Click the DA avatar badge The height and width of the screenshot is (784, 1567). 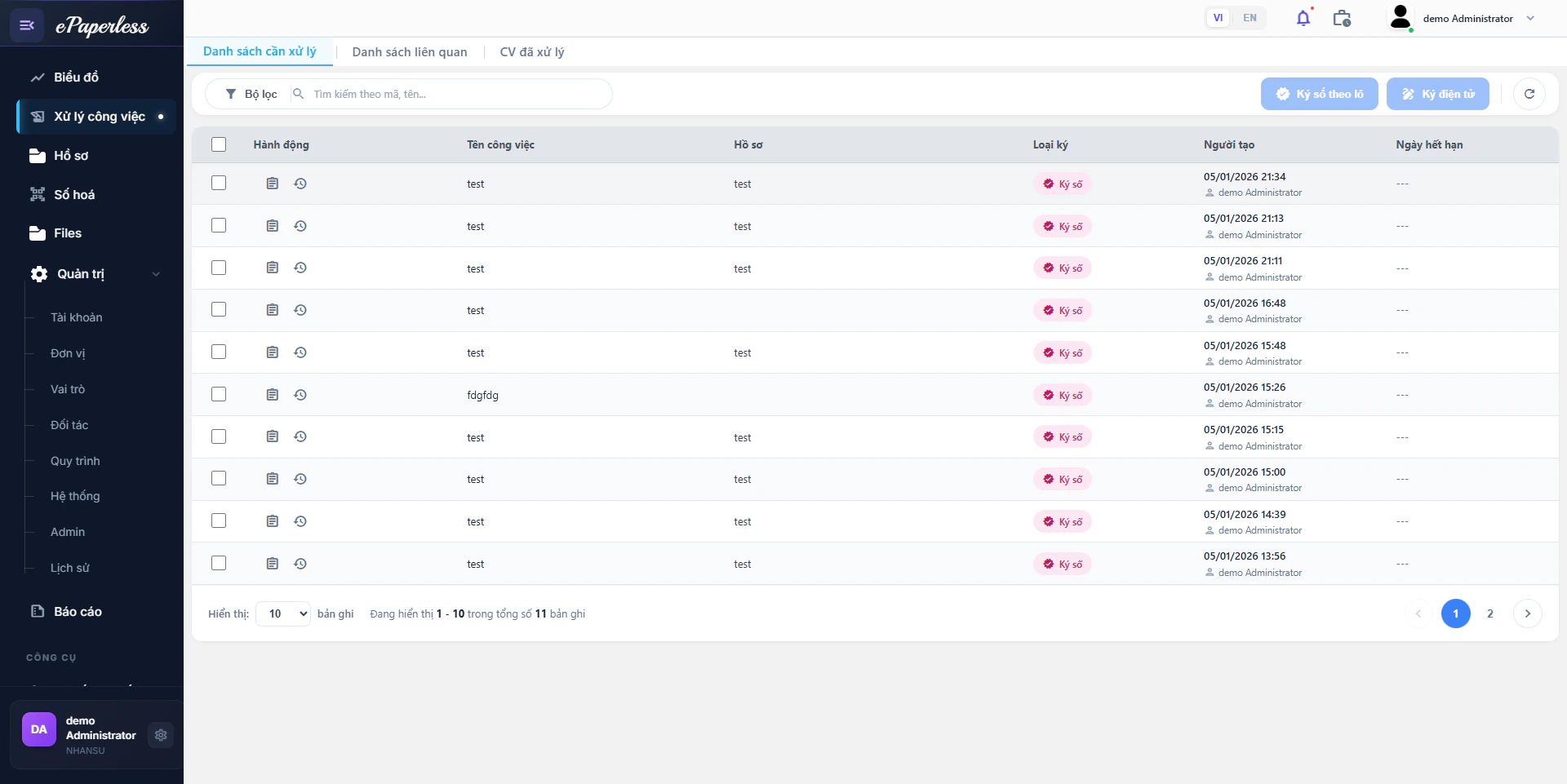point(39,729)
